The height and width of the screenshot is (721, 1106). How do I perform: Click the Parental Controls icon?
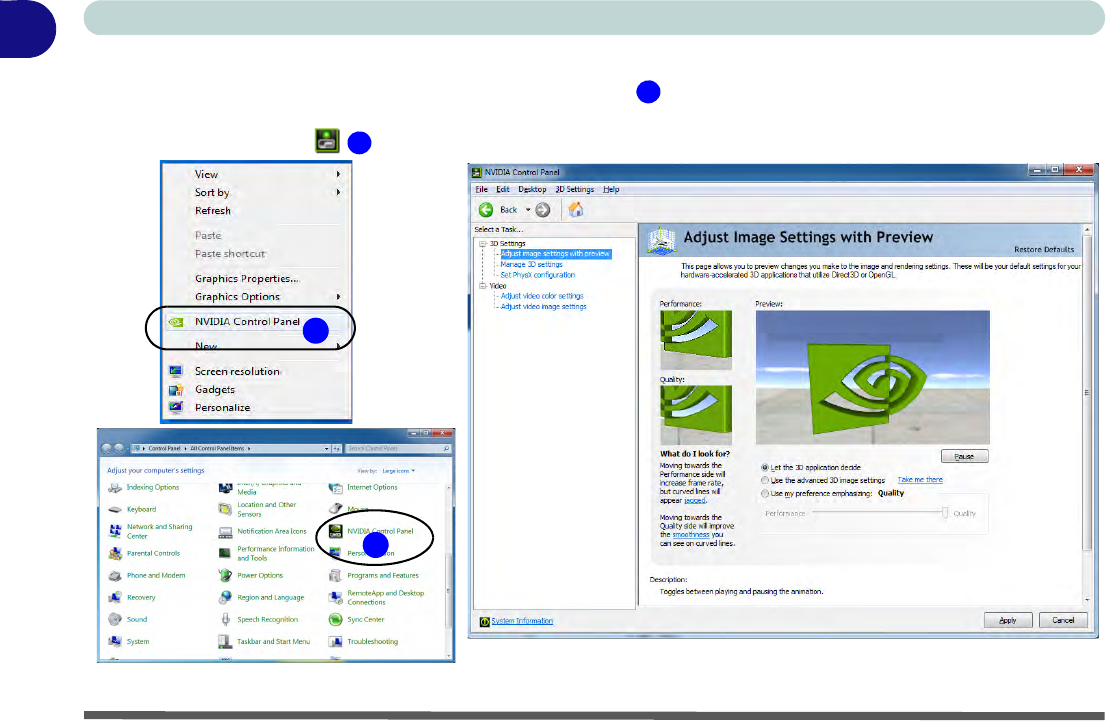click(x=115, y=554)
